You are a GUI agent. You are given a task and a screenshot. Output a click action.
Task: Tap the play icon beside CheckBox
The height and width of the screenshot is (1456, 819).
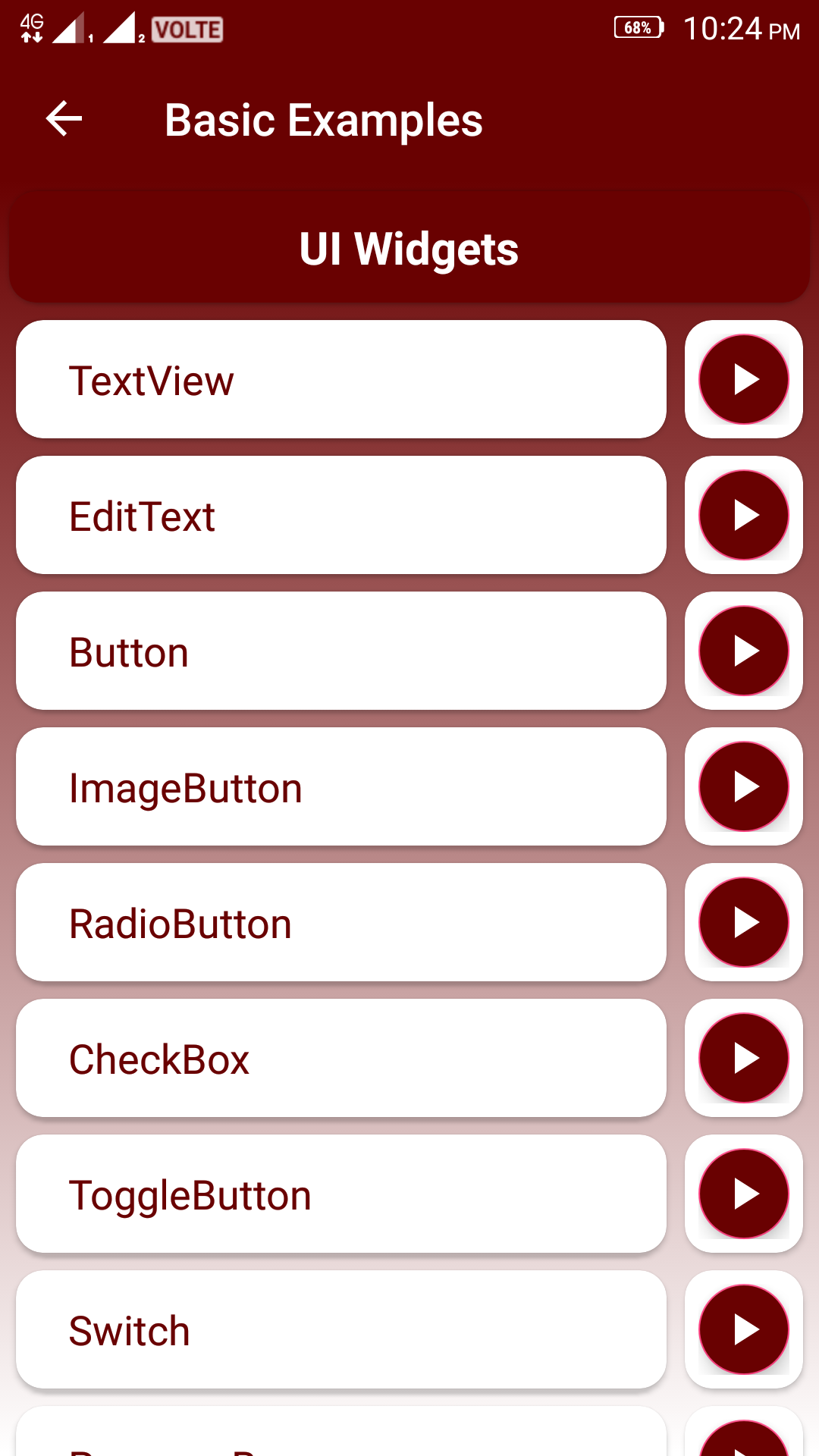tap(744, 1058)
